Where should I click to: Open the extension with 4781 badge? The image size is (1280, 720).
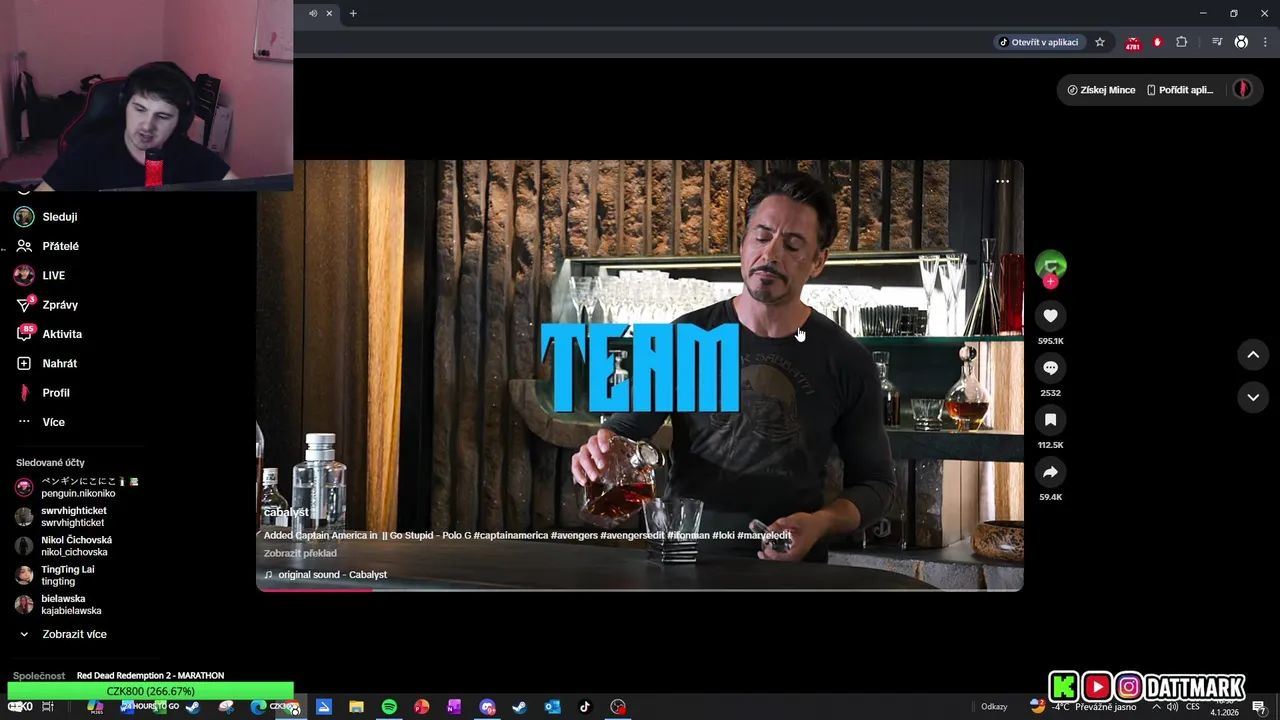tap(1132, 42)
